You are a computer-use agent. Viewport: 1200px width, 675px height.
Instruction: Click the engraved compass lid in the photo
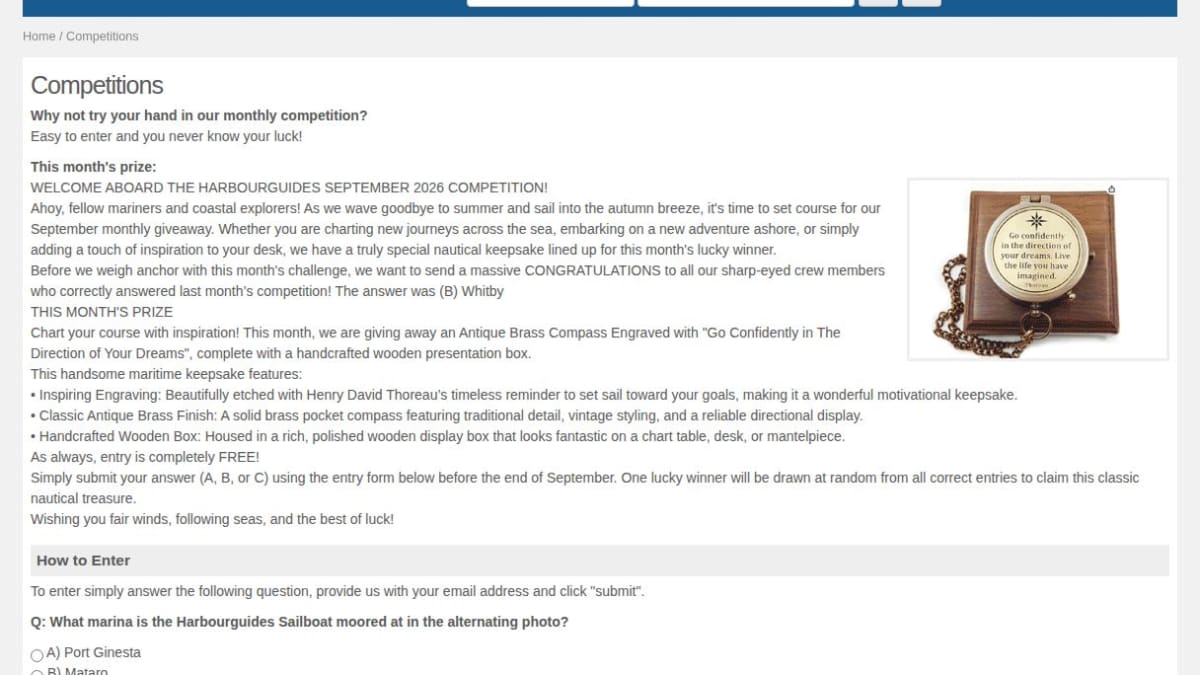[1036, 248]
